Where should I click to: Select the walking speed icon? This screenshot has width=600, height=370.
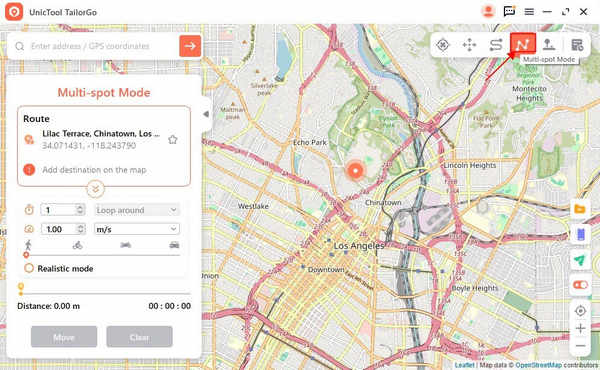(28, 245)
